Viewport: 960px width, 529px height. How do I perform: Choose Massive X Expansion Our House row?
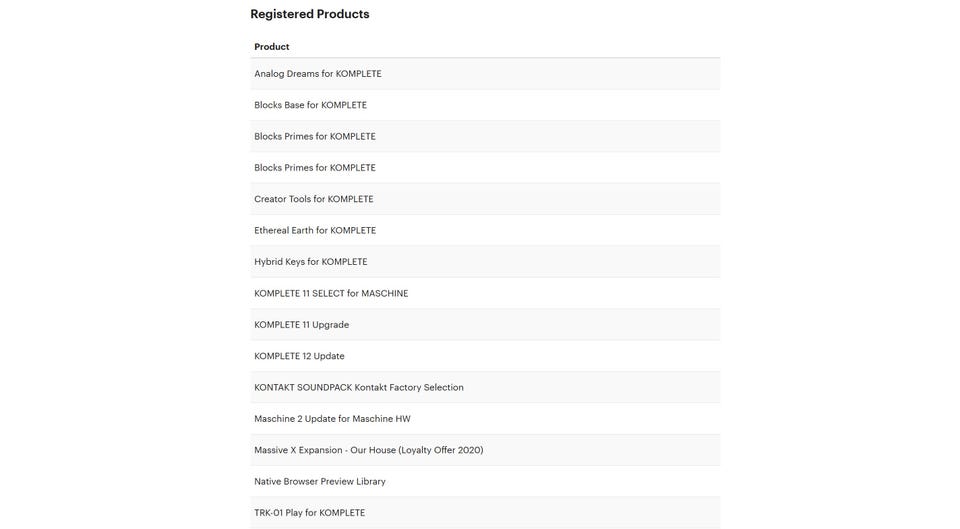pyautogui.click(x=485, y=450)
